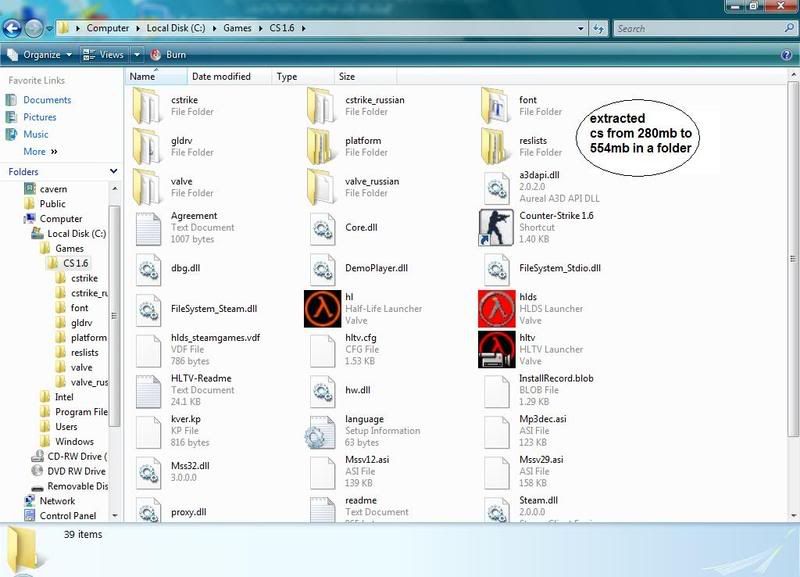Select the hl Half-Life Launcher icon
This screenshot has height=577, width=800.
[x=322, y=308]
